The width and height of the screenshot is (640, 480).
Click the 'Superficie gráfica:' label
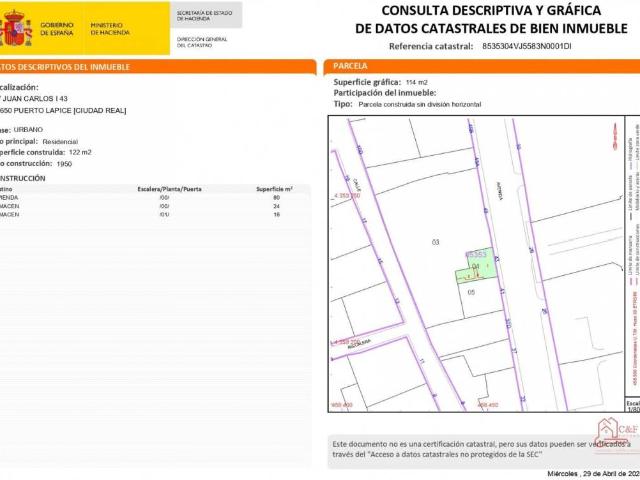367,82
